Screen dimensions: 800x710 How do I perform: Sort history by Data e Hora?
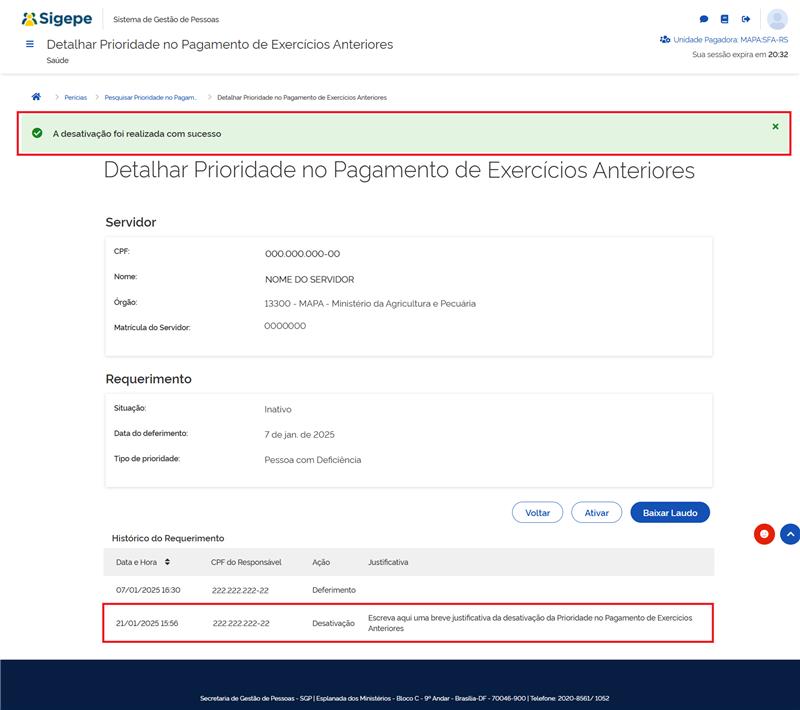(167, 562)
